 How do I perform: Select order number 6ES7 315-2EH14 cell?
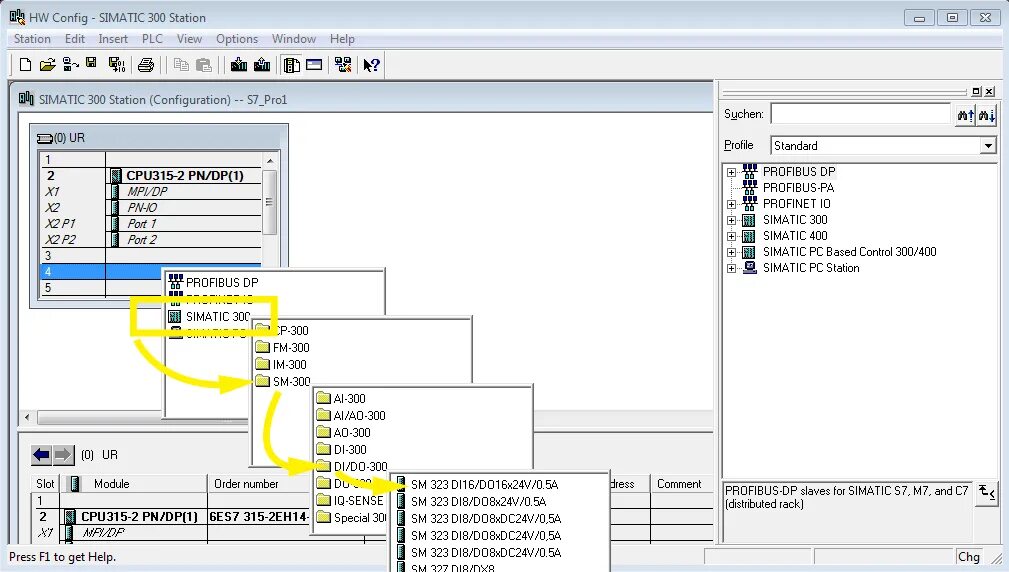click(259, 517)
